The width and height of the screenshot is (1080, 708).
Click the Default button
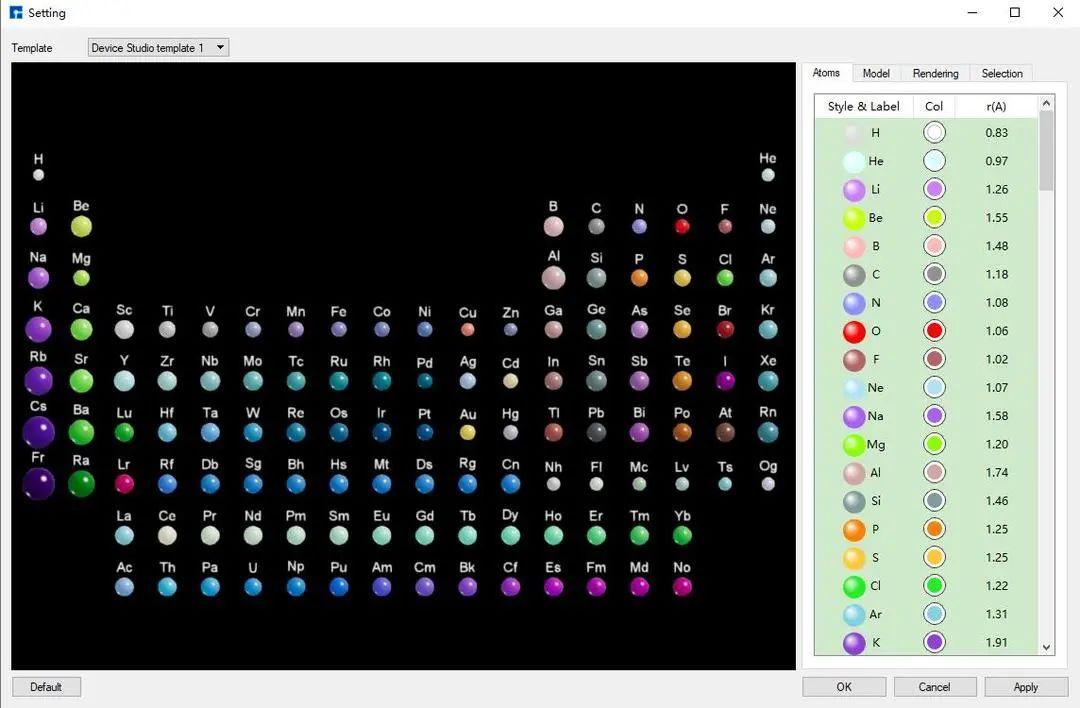(46, 687)
